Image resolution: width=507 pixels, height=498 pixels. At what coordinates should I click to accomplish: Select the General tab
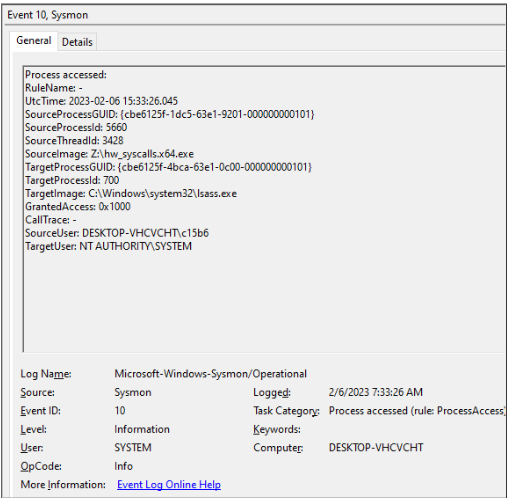pos(34,41)
